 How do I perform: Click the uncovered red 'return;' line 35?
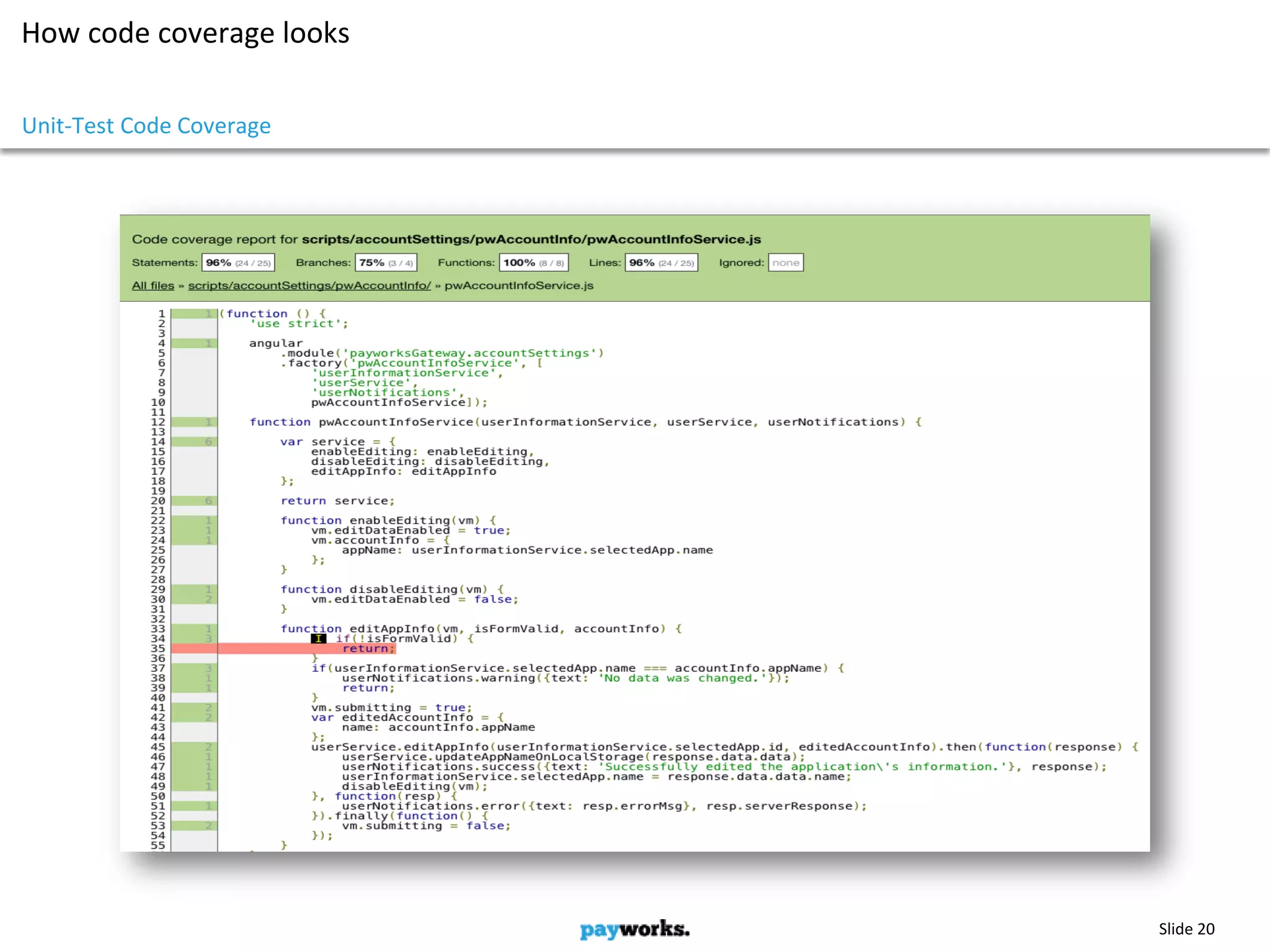click(x=368, y=648)
